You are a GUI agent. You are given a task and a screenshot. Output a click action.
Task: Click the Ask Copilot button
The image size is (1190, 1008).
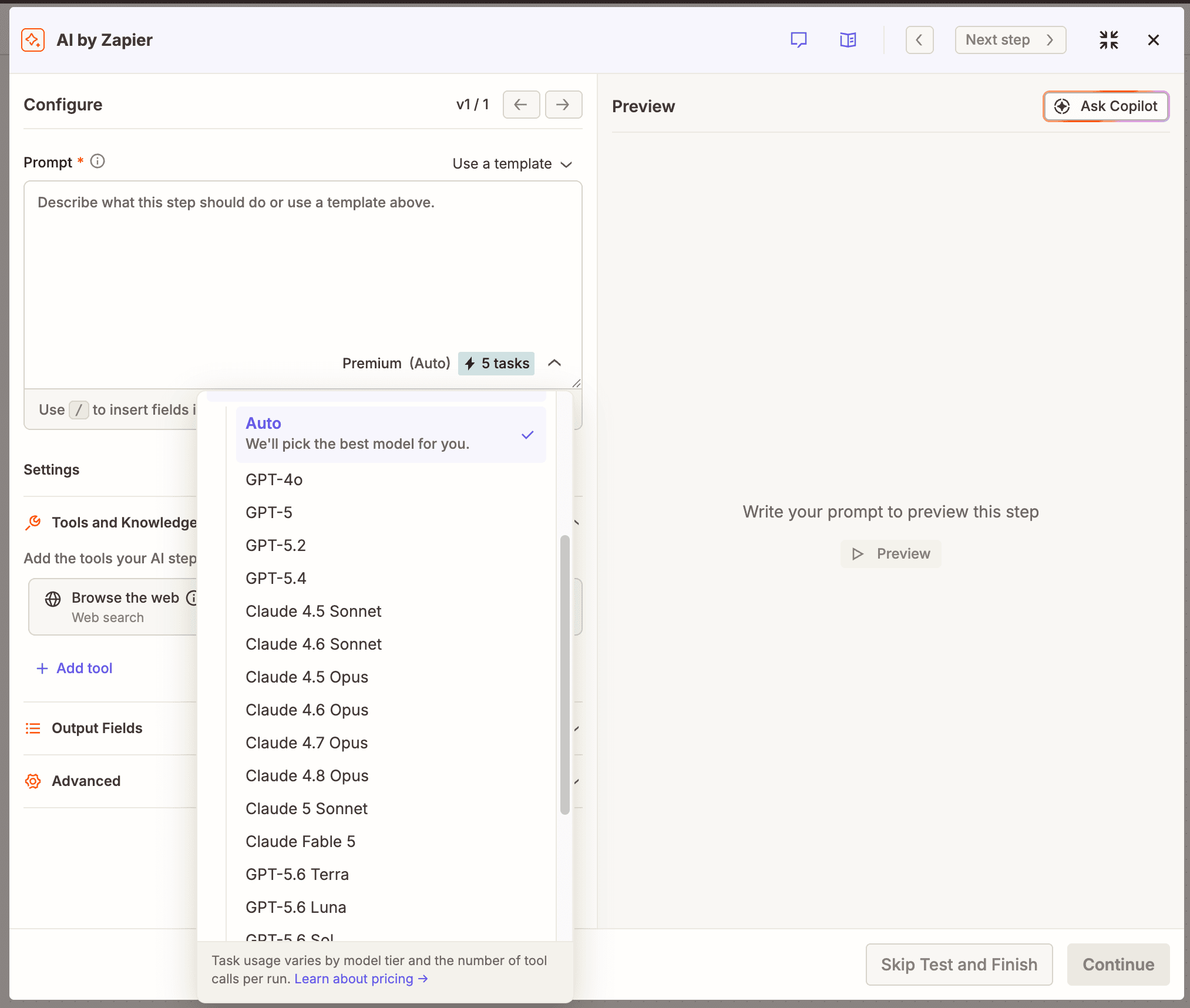[1106, 106]
